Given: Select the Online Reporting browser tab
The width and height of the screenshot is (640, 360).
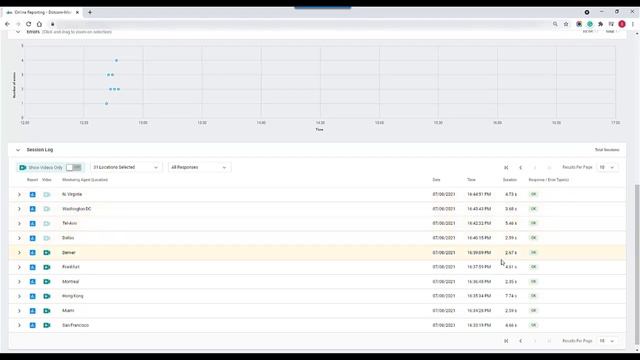Looking at the screenshot, I should tap(42, 12).
